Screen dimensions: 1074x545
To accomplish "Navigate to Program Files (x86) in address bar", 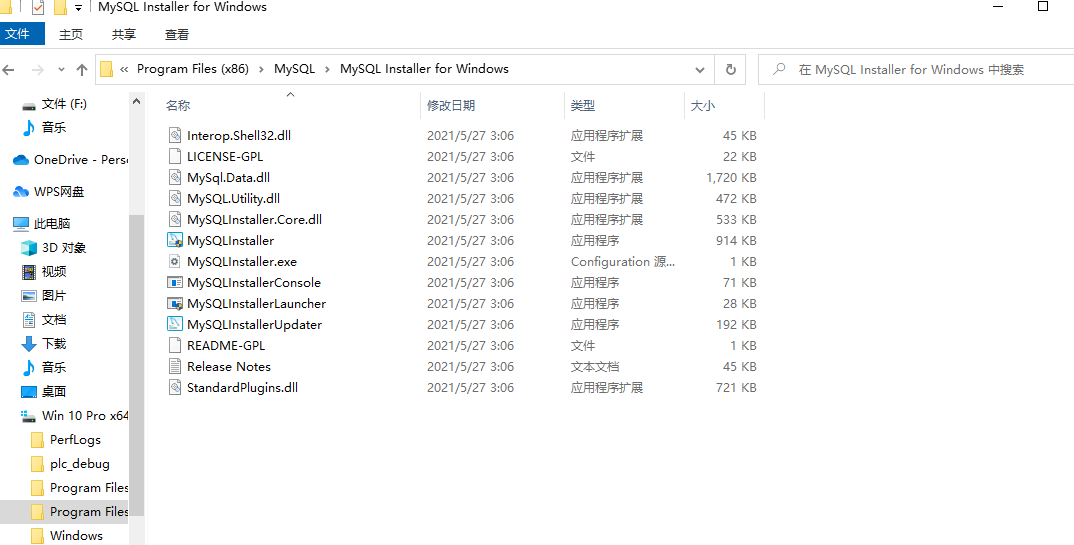I will 192,69.
